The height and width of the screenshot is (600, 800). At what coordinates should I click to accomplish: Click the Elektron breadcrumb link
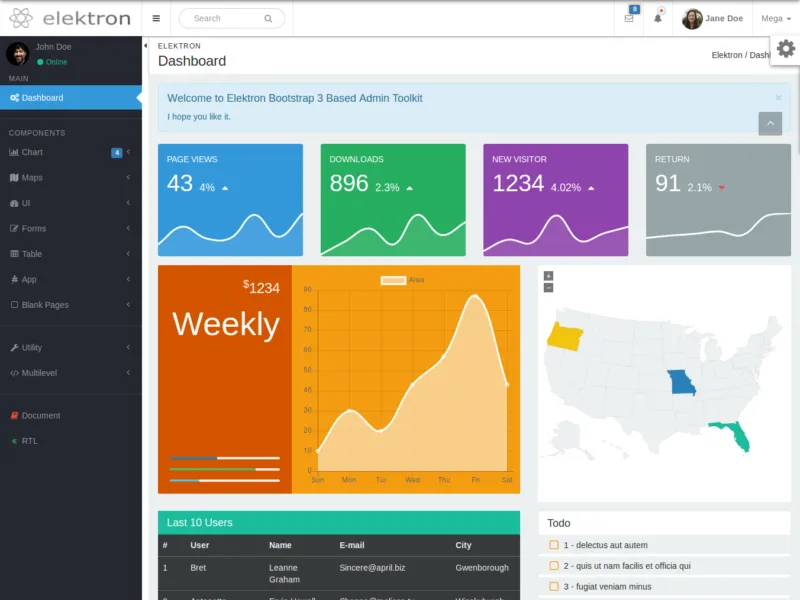pyautogui.click(x=726, y=55)
